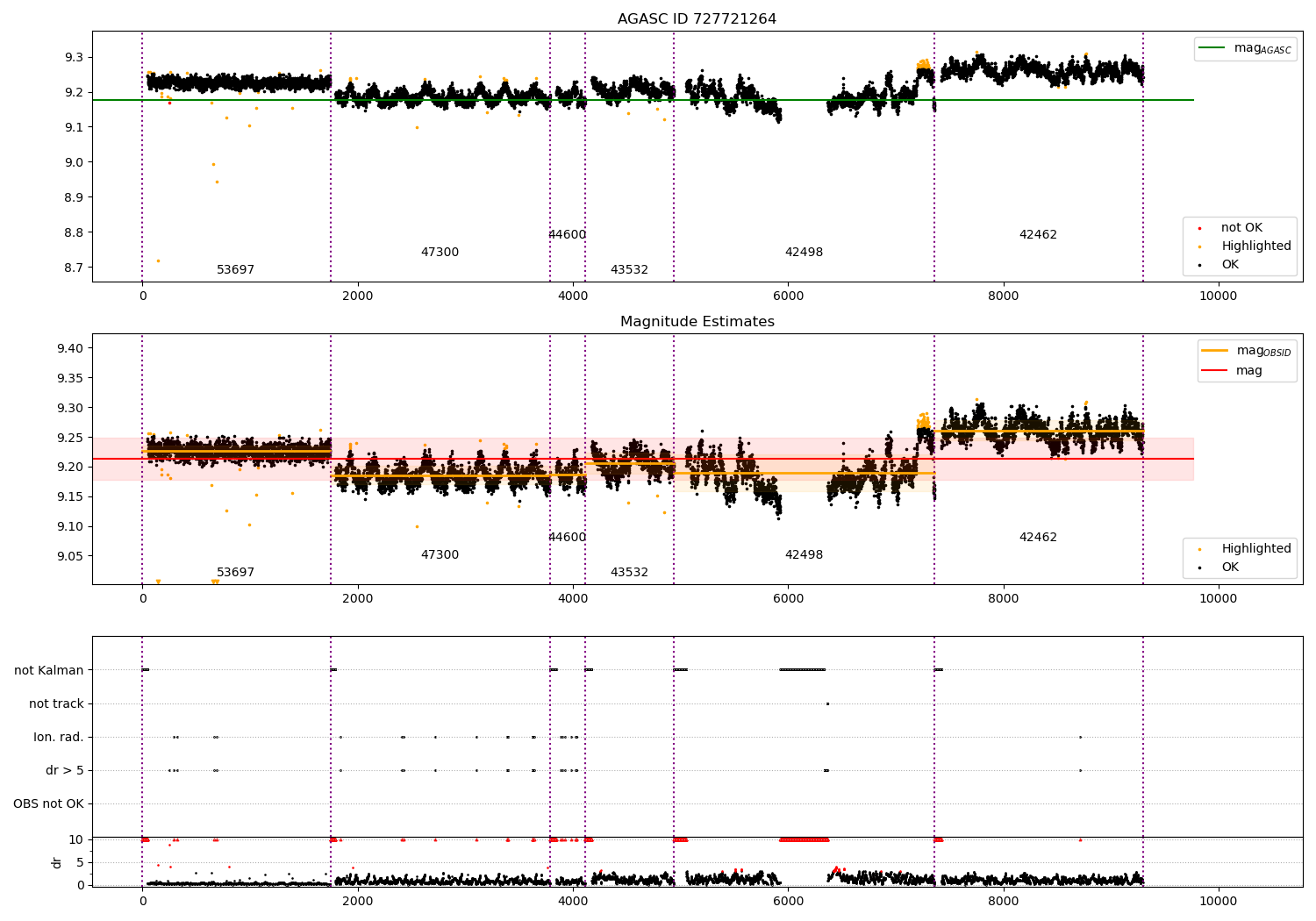Viewport: 1316px width, 921px height.
Task: Click the 'not Kalman' row label
Action: [49, 670]
